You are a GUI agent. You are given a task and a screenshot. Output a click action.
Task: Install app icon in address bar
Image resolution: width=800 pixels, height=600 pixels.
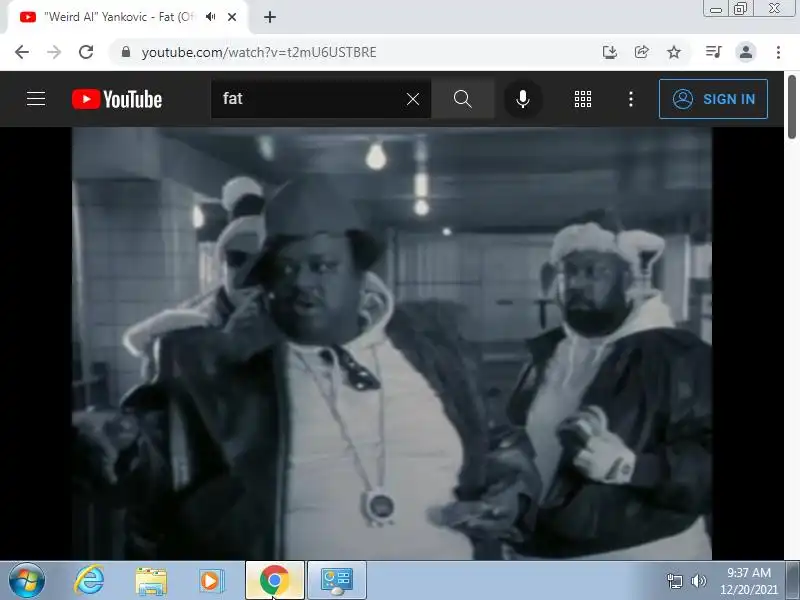(x=610, y=52)
